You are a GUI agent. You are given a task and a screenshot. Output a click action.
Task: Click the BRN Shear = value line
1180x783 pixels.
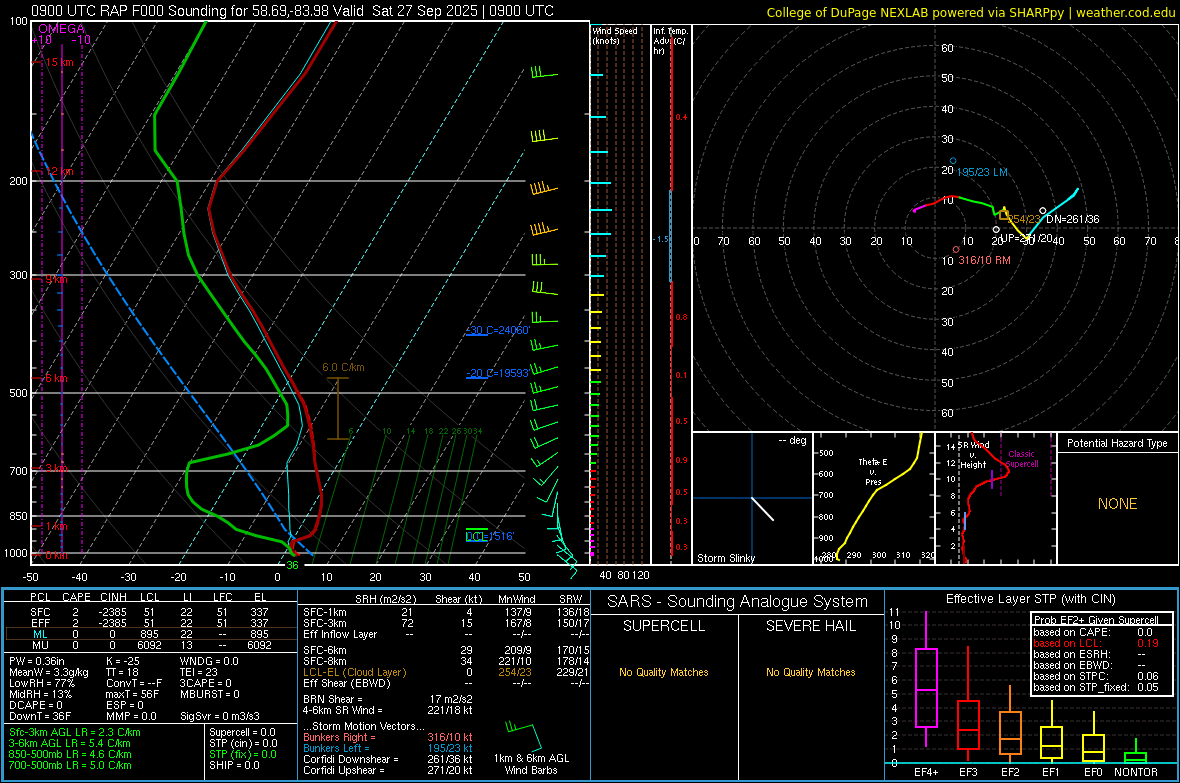click(388, 699)
